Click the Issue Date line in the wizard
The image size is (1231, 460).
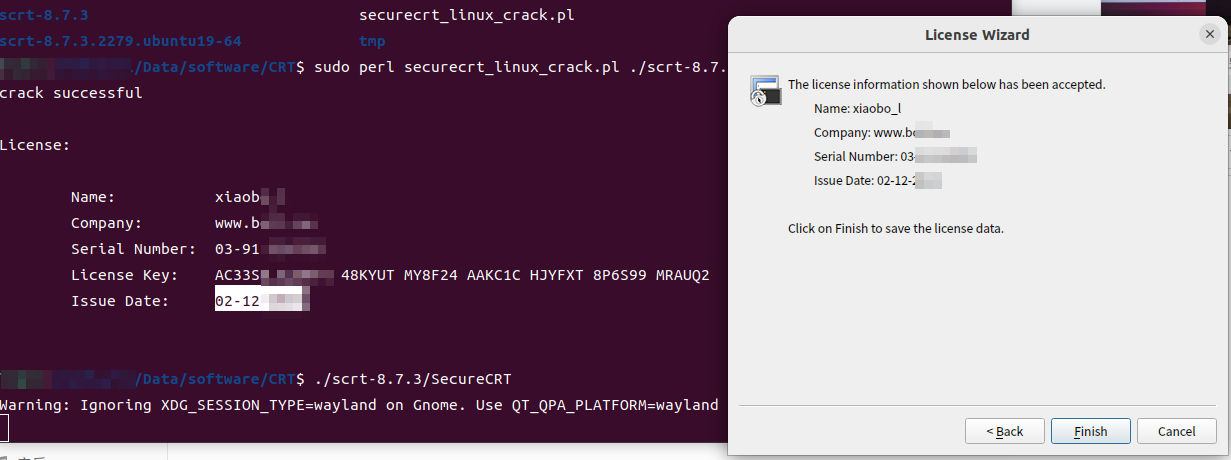coord(878,181)
